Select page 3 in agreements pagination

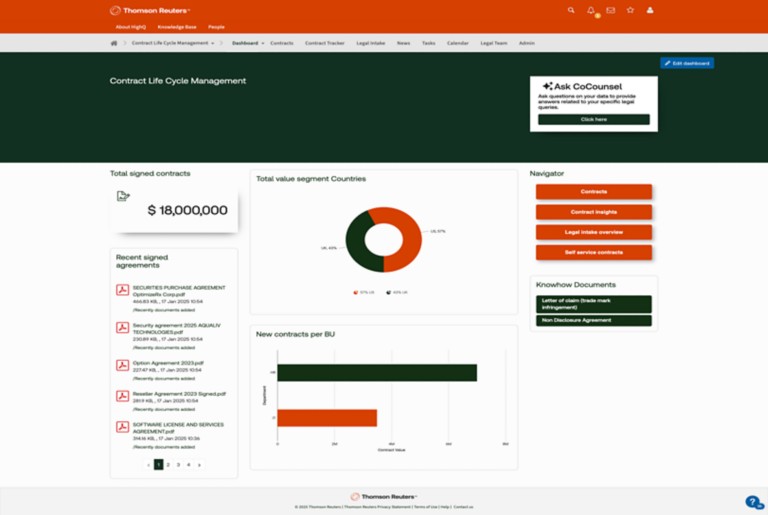click(178, 465)
